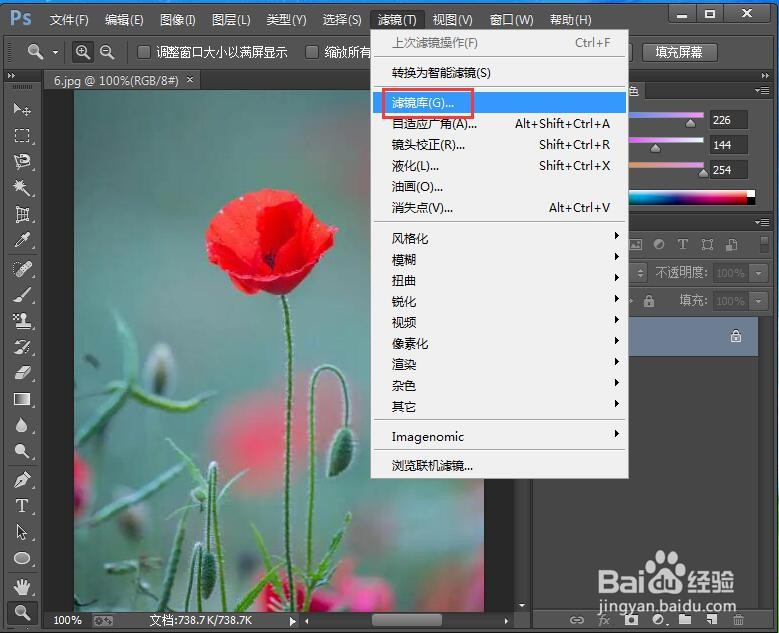Viewport: 779px width, 633px height.
Task: Expand the Imagenomic submenu
Action: (x=500, y=436)
